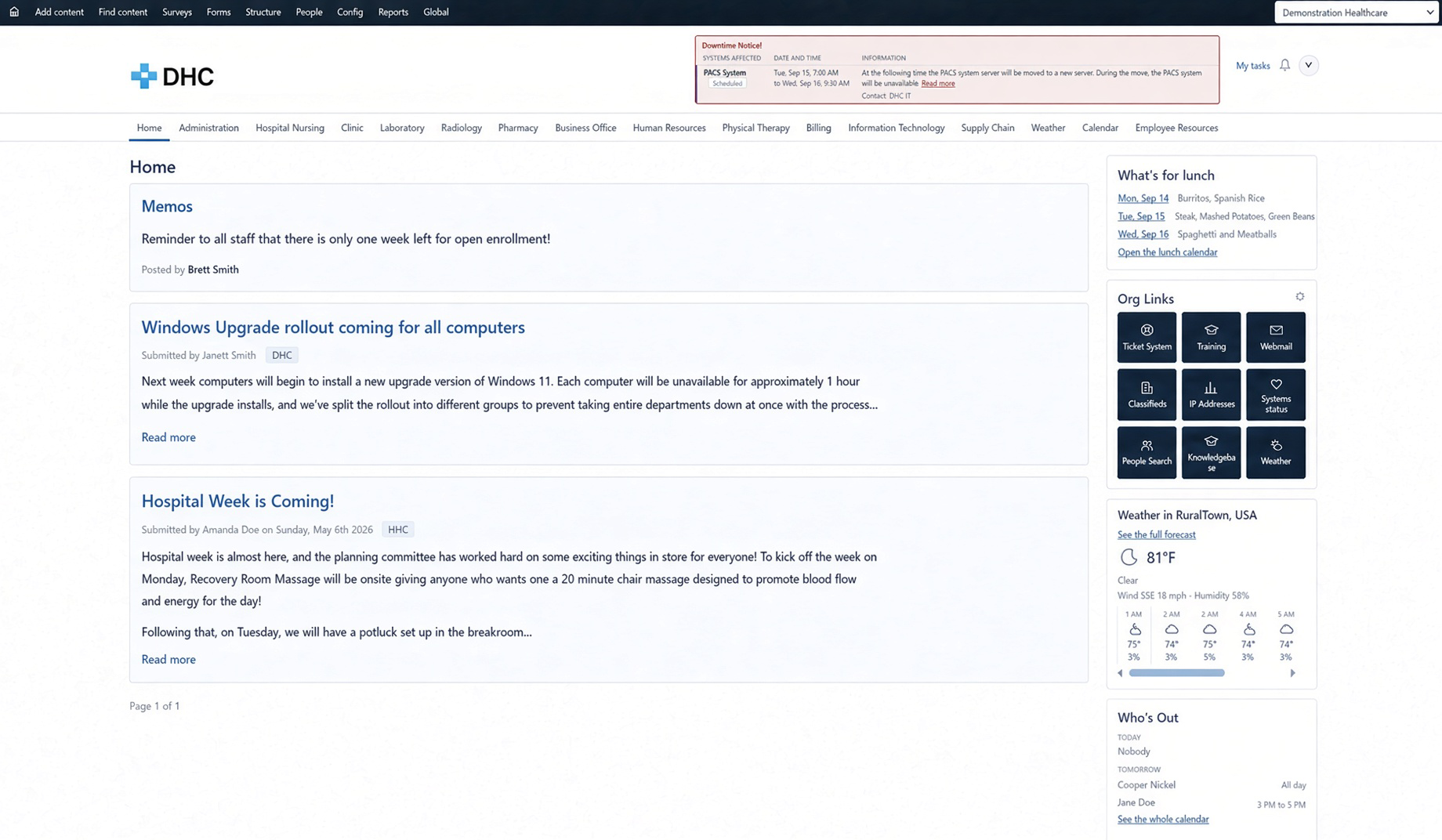Click See the whole calendar
The image size is (1442, 840).
[x=1163, y=819]
